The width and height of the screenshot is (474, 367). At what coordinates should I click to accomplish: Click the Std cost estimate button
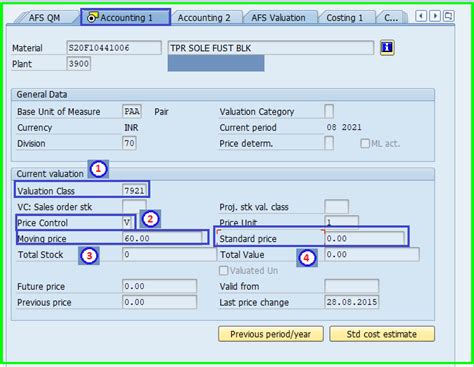click(x=382, y=334)
